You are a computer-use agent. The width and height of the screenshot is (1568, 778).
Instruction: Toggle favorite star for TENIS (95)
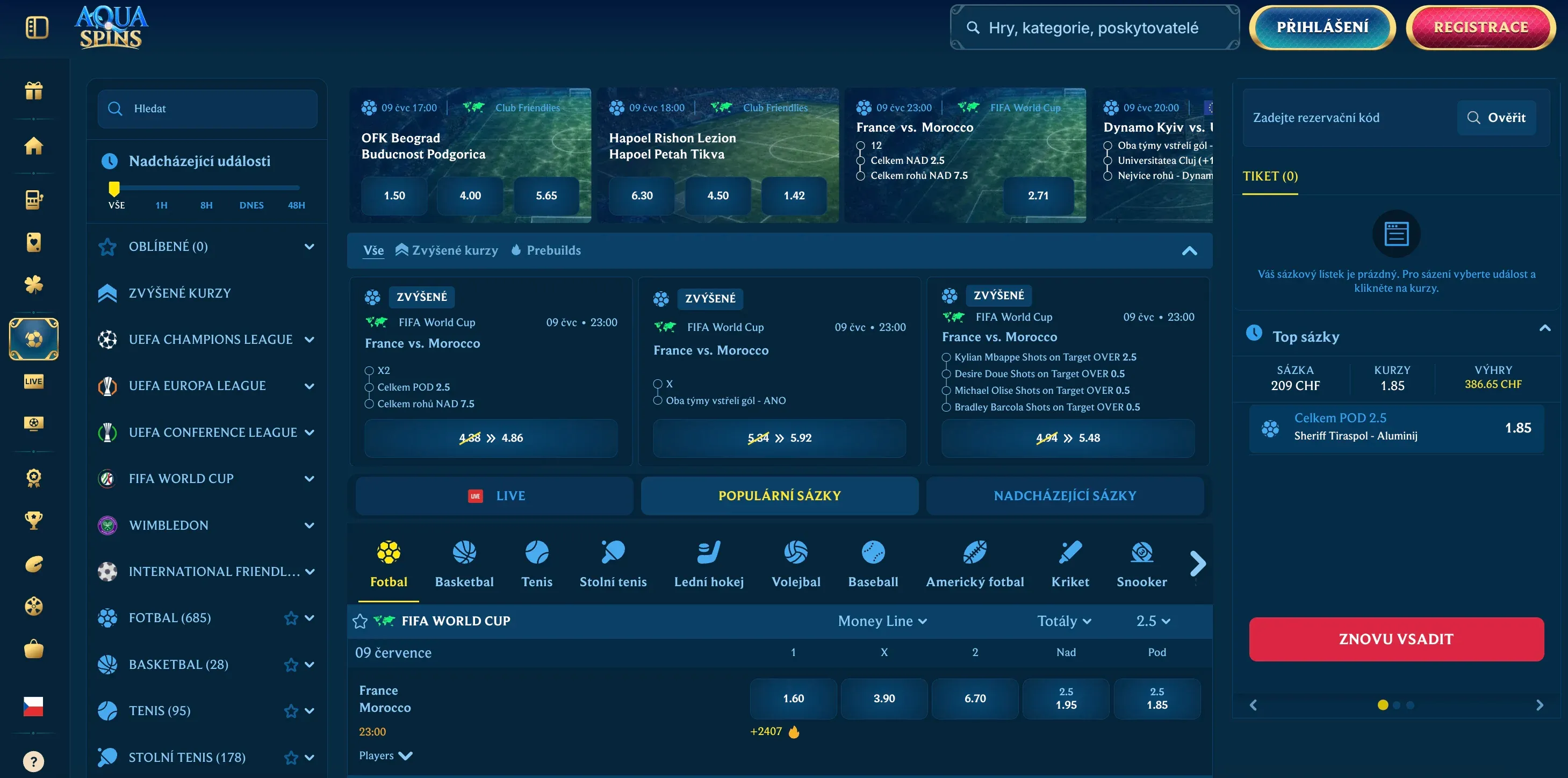point(291,711)
